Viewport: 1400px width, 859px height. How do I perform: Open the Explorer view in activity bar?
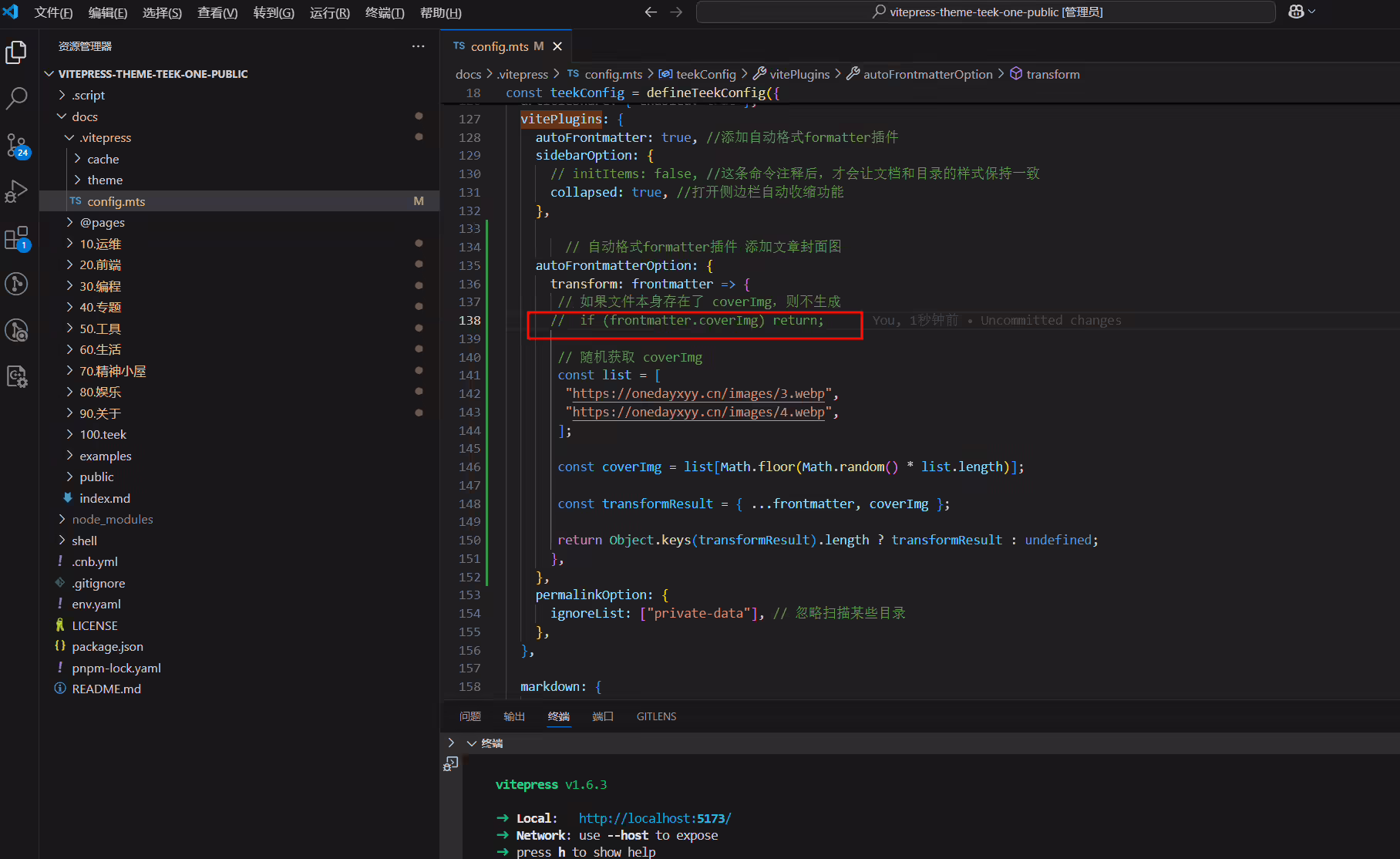tap(16, 52)
